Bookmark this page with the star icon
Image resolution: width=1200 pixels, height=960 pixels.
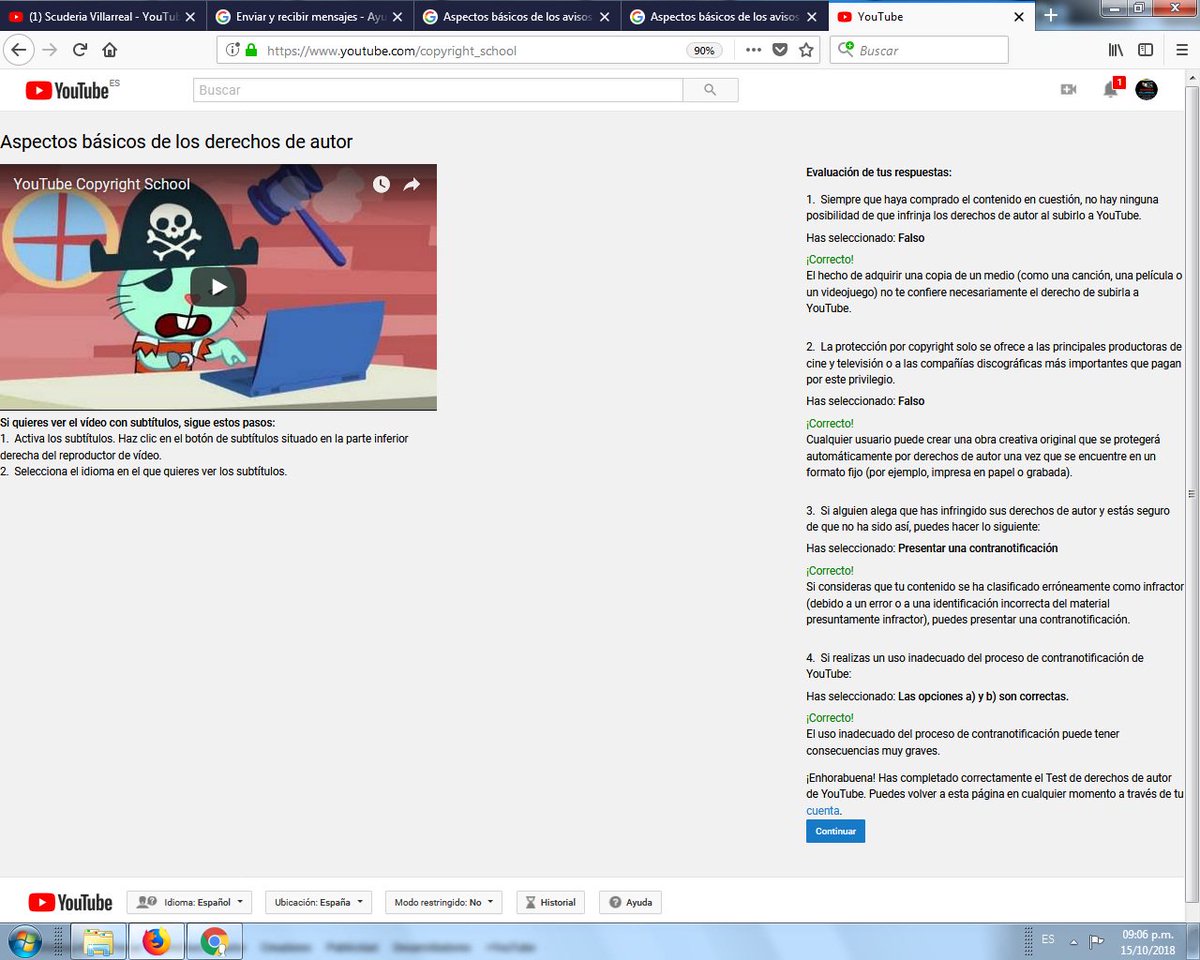[x=806, y=50]
